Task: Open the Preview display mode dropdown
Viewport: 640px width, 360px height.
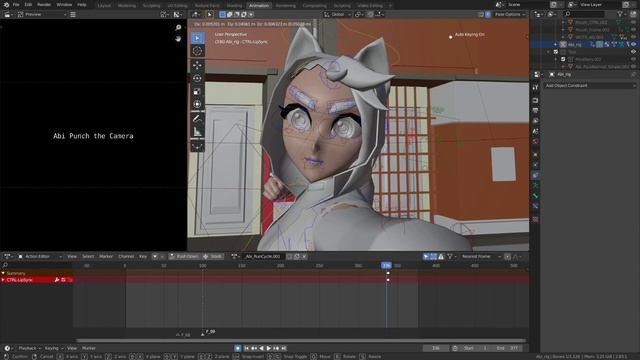Action: click(42, 14)
